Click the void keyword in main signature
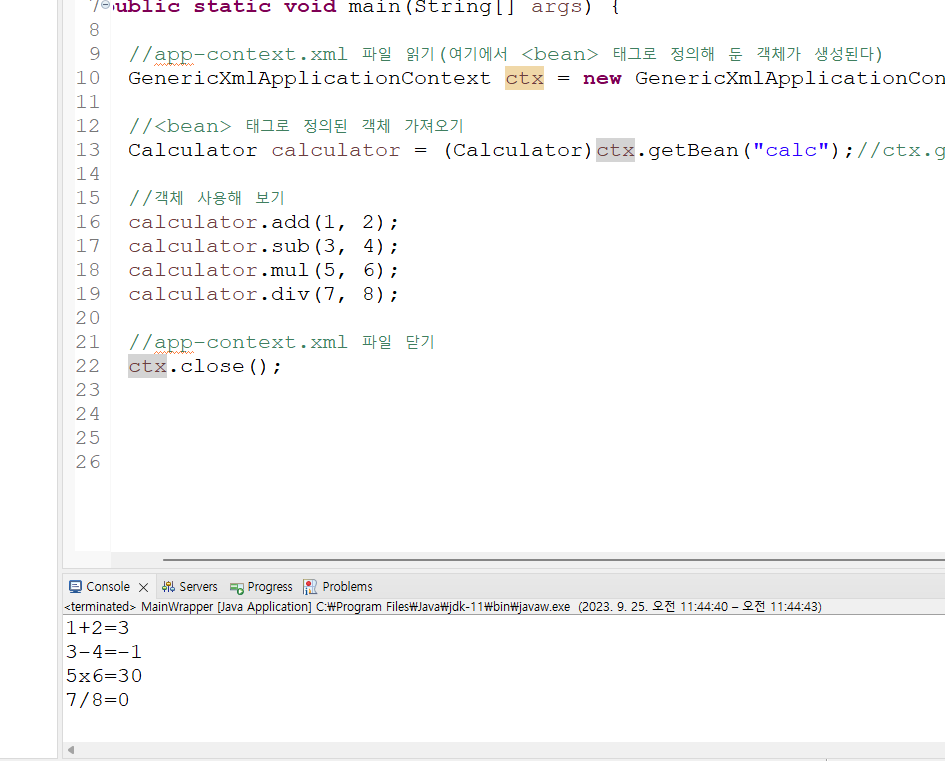Viewport: 945px width, 761px height. pyautogui.click(x=310, y=7)
